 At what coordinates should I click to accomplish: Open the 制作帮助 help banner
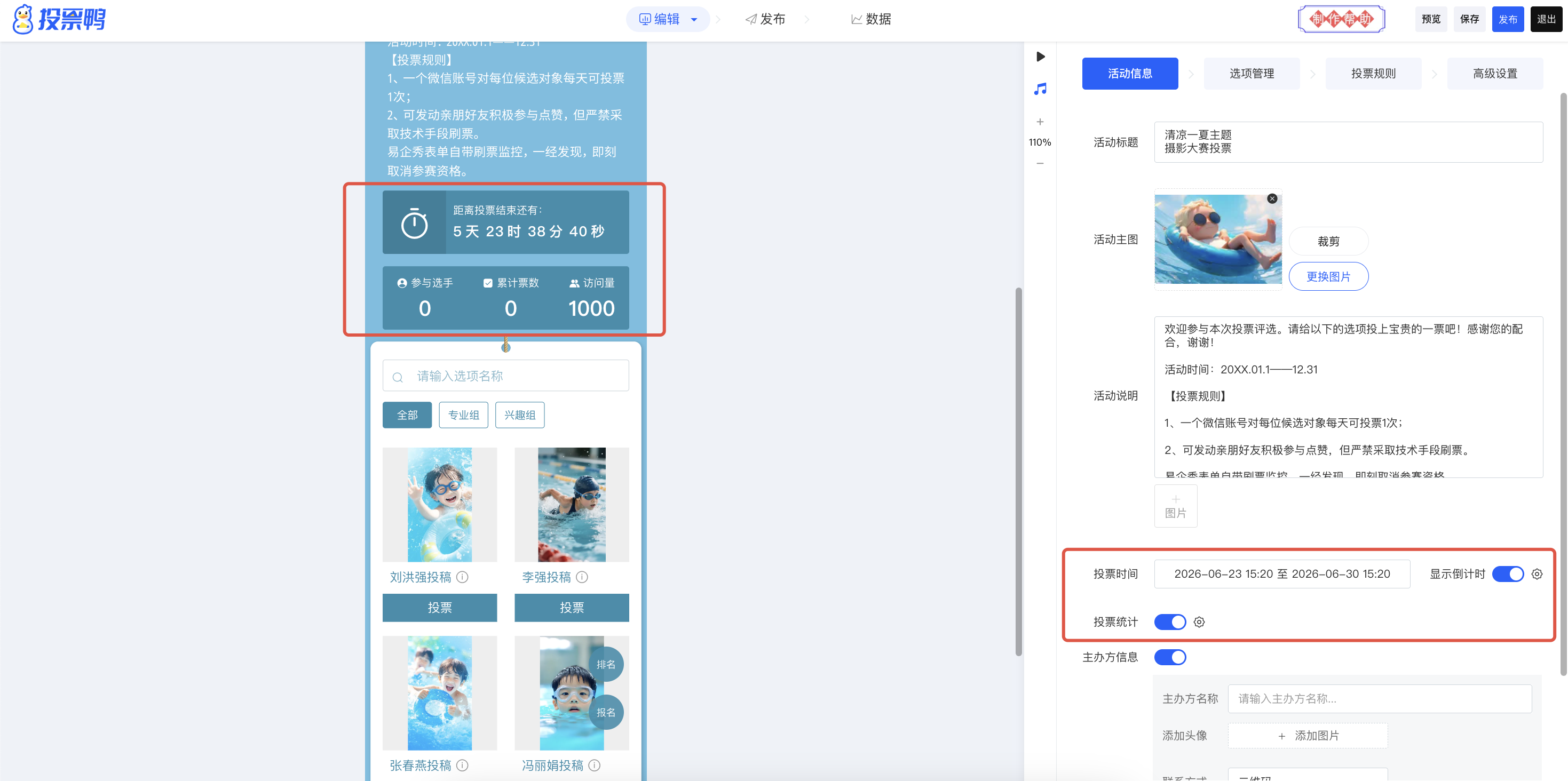[1341, 19]
